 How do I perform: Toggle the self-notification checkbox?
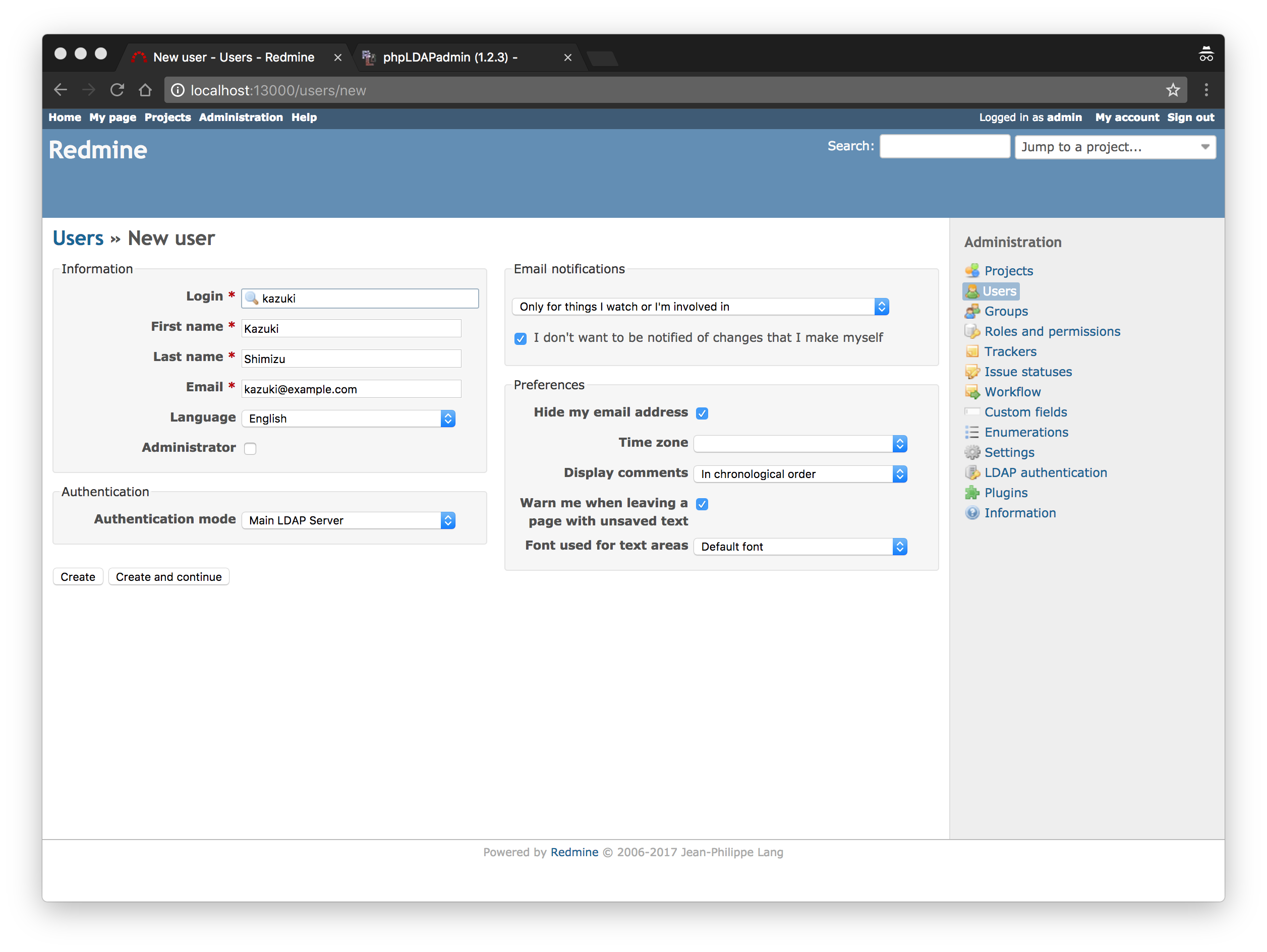520,339
